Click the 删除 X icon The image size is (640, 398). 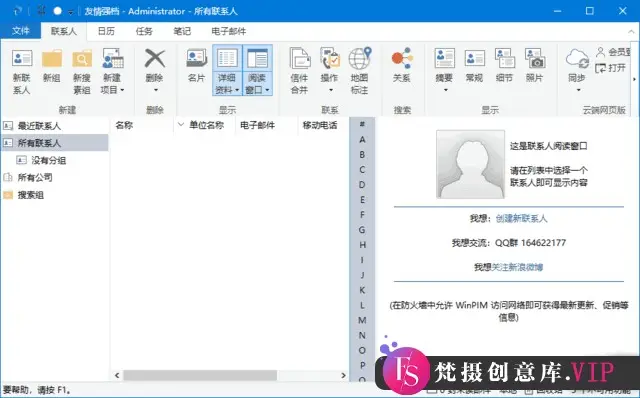pos(155,59)
